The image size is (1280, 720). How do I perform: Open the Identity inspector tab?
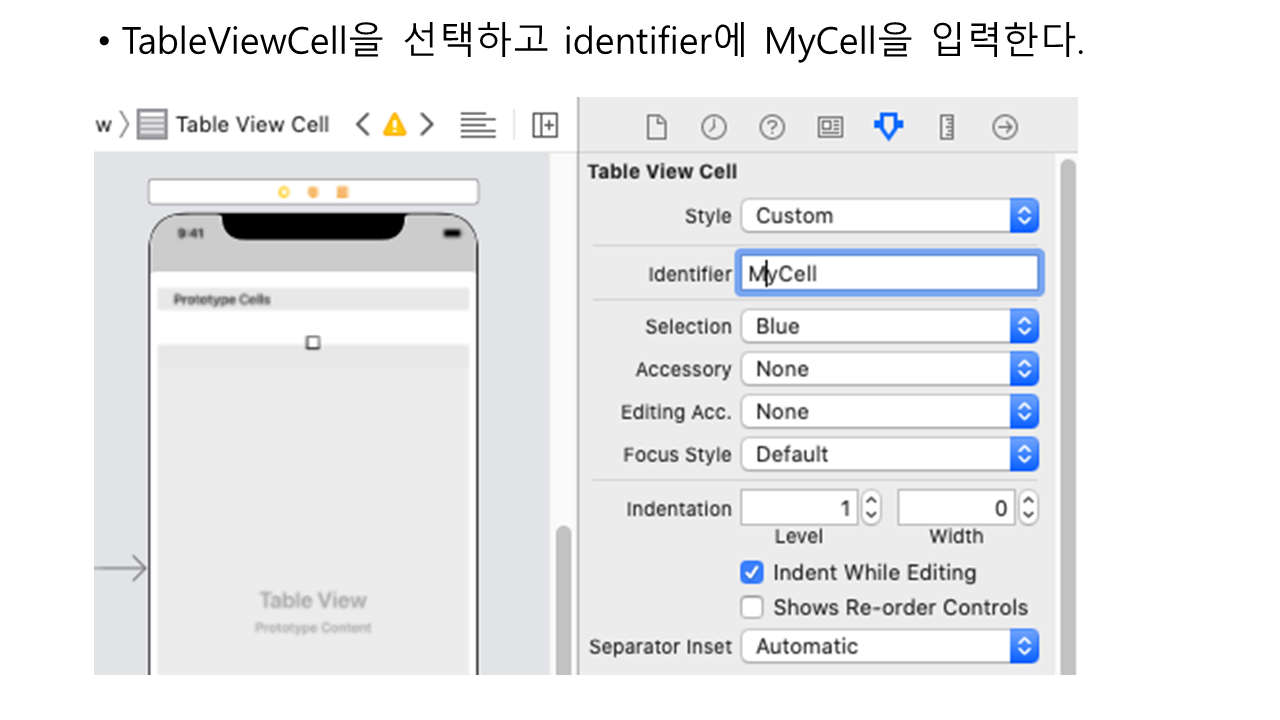pos(830,127)
